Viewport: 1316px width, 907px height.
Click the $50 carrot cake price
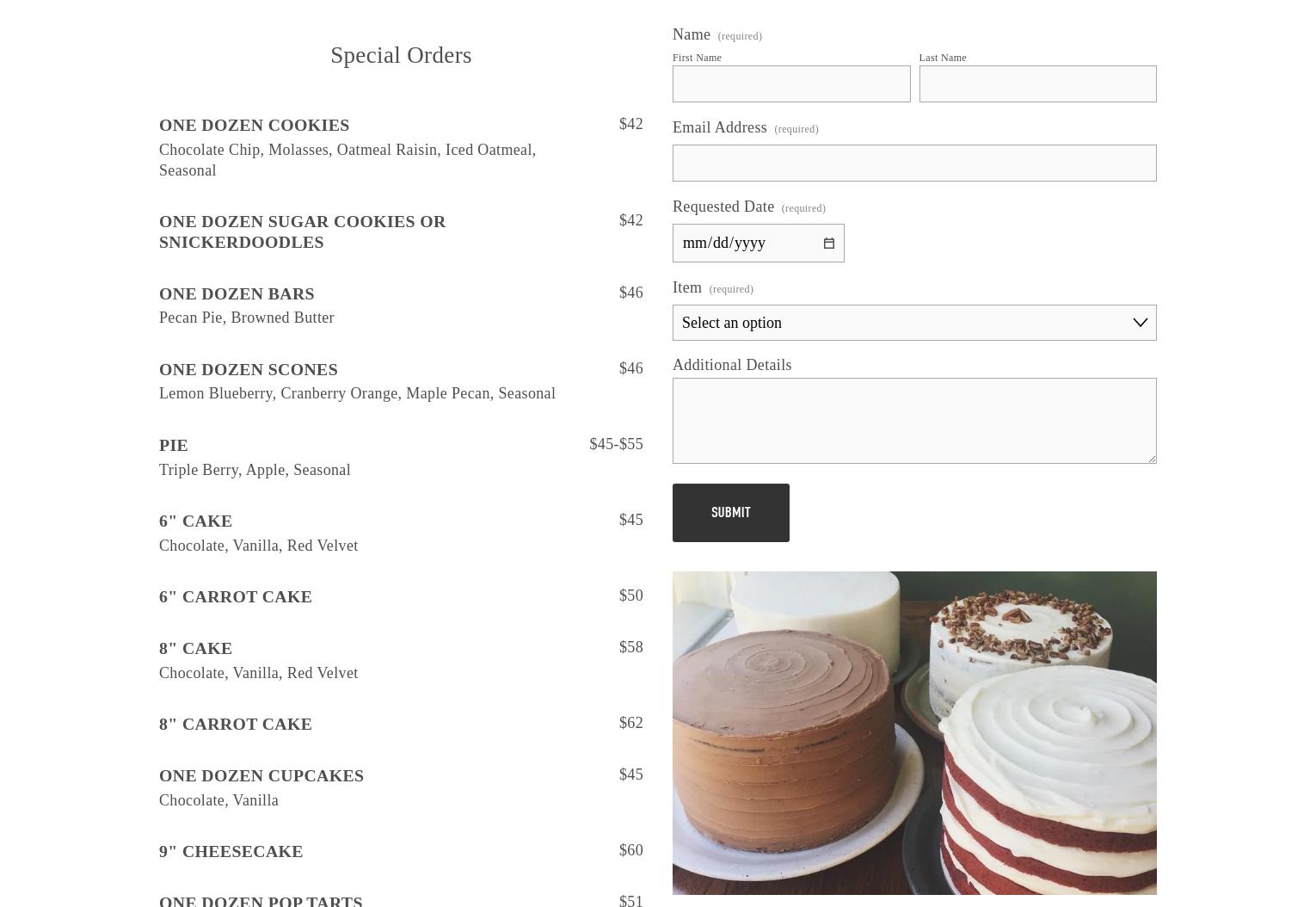click(630, 595)
